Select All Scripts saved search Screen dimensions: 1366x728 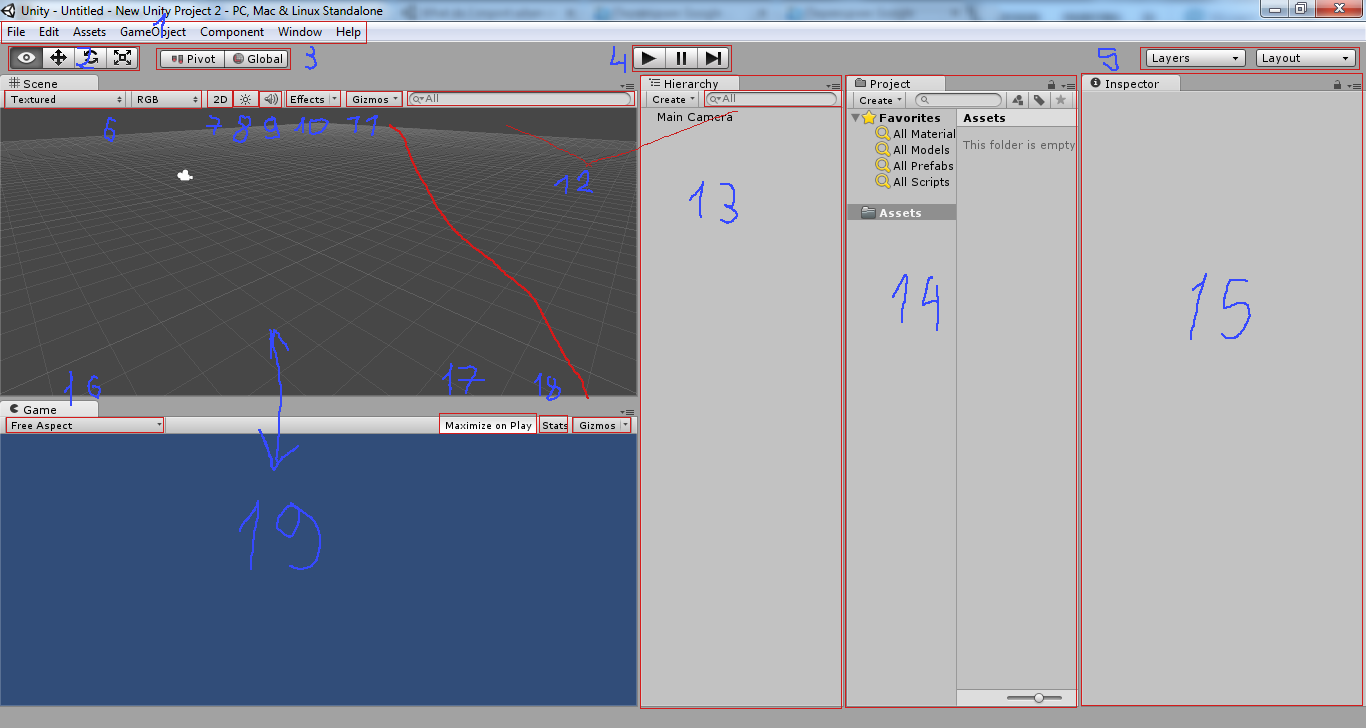912,182
